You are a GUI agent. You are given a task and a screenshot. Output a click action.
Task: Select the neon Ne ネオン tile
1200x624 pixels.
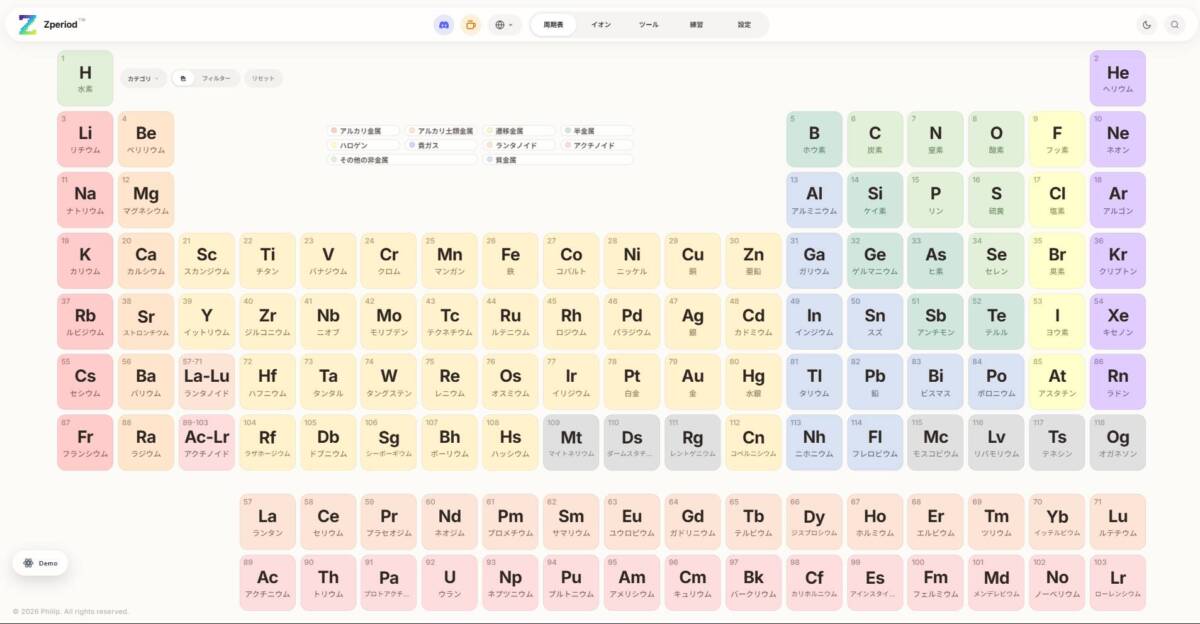pyautogui.click(x=1118, y=139)
